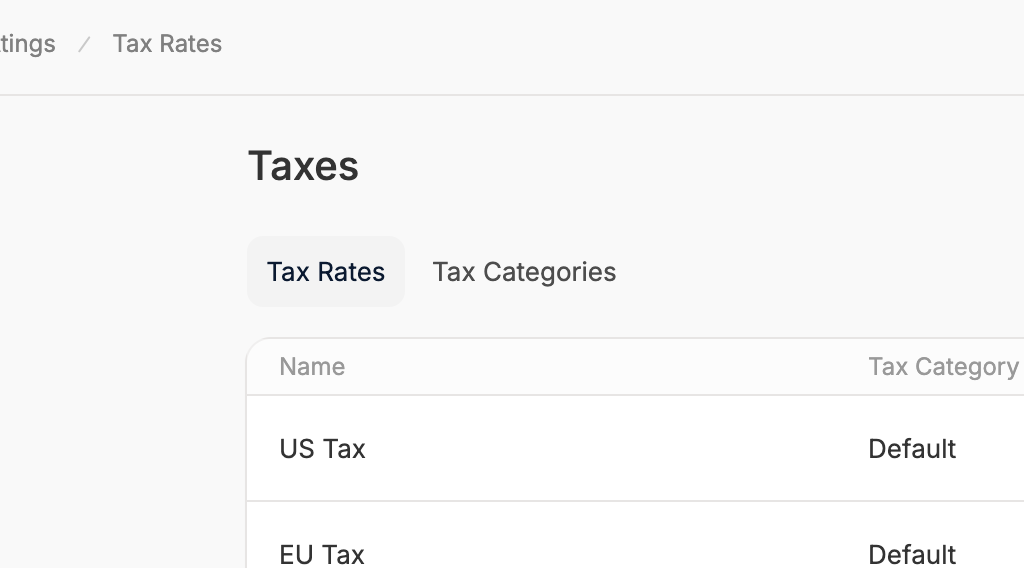Click the Taxes page heading

click(x=303, y=166)
